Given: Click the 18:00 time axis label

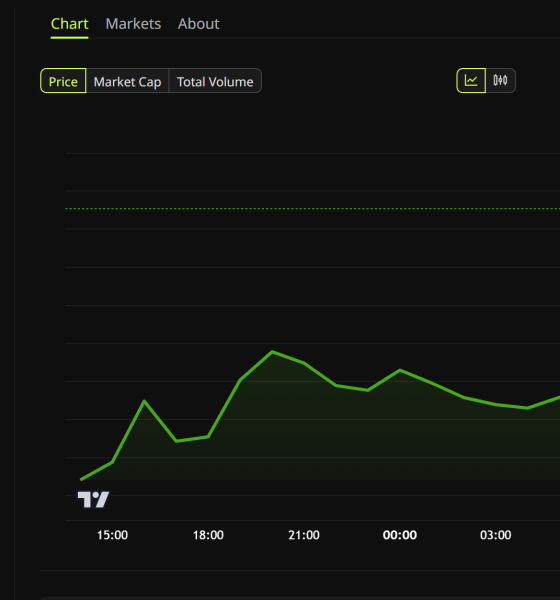Looking at the screenshot, I should [x=208, y=535].
